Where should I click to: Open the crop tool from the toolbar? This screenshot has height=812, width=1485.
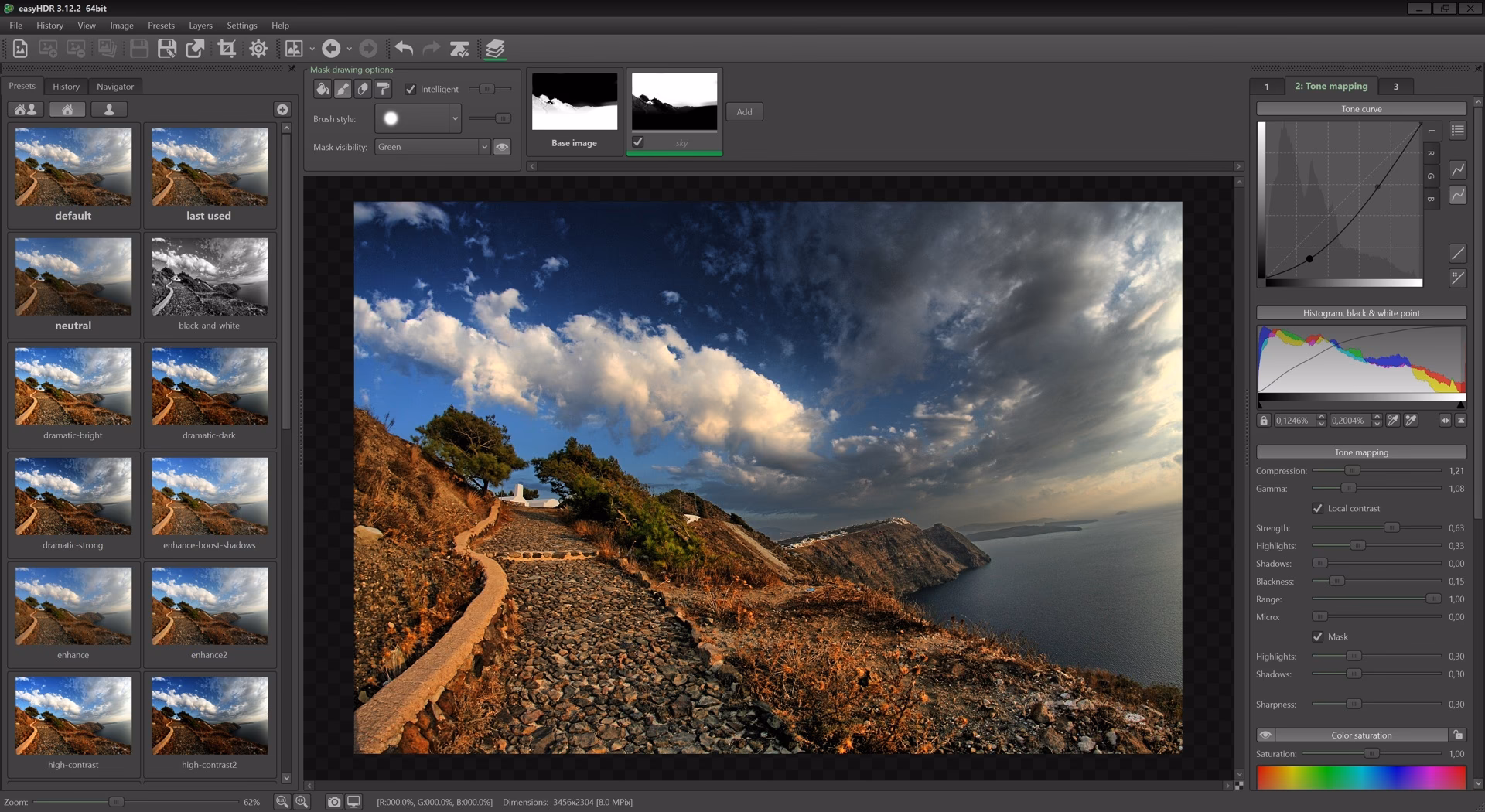click(227, 48)
